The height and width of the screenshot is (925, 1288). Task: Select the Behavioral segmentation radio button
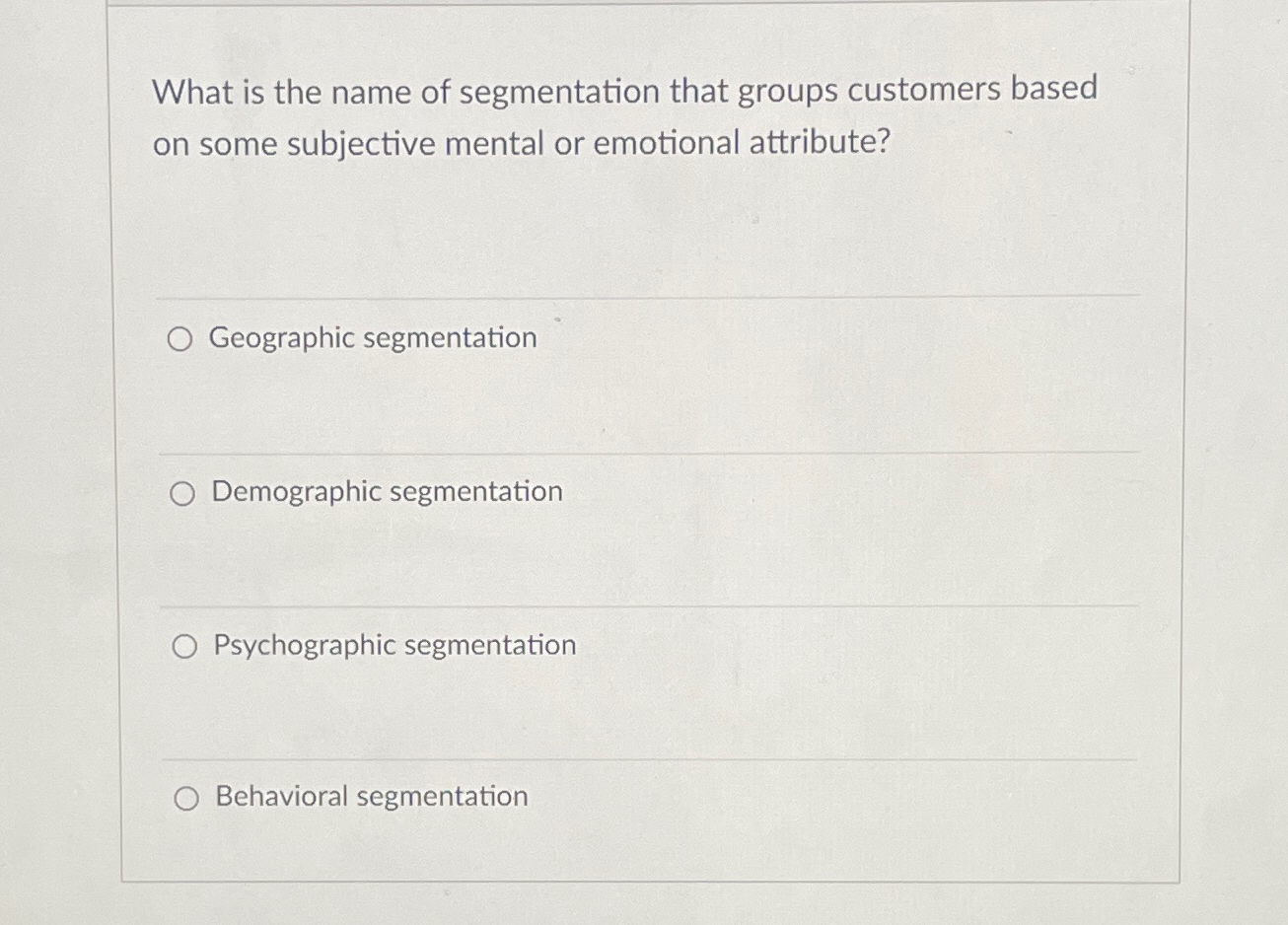coord(186,797)
